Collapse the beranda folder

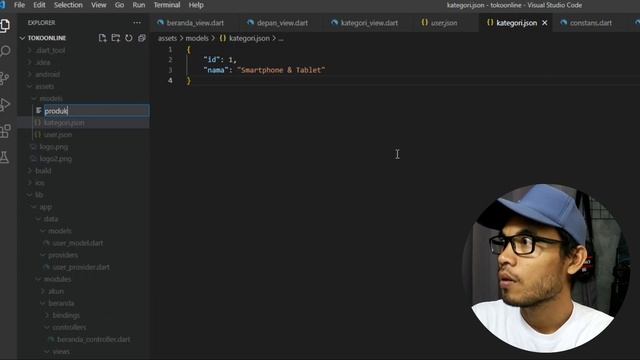(x=42, y=303)
